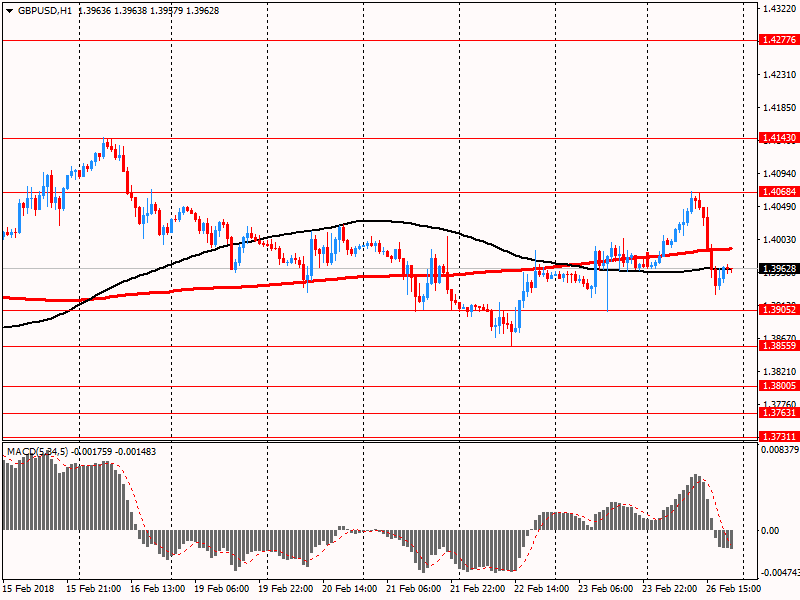
Task: Select the 1.39052 support level label
Action: 778,310
